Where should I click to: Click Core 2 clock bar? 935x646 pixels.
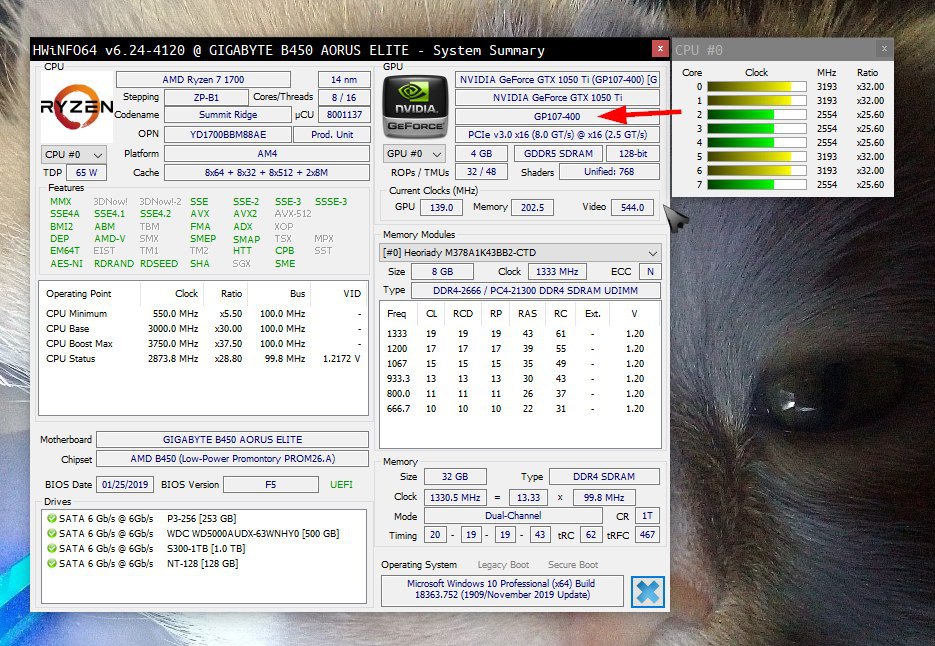[x=757, y=115]
